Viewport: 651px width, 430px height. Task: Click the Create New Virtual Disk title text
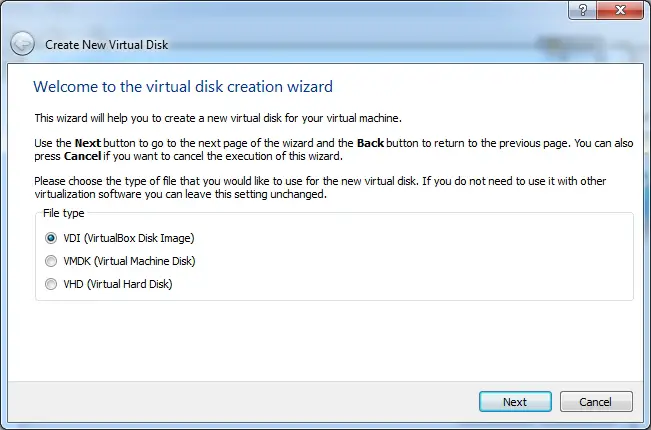pyautogui.click(x=106, y=45)
